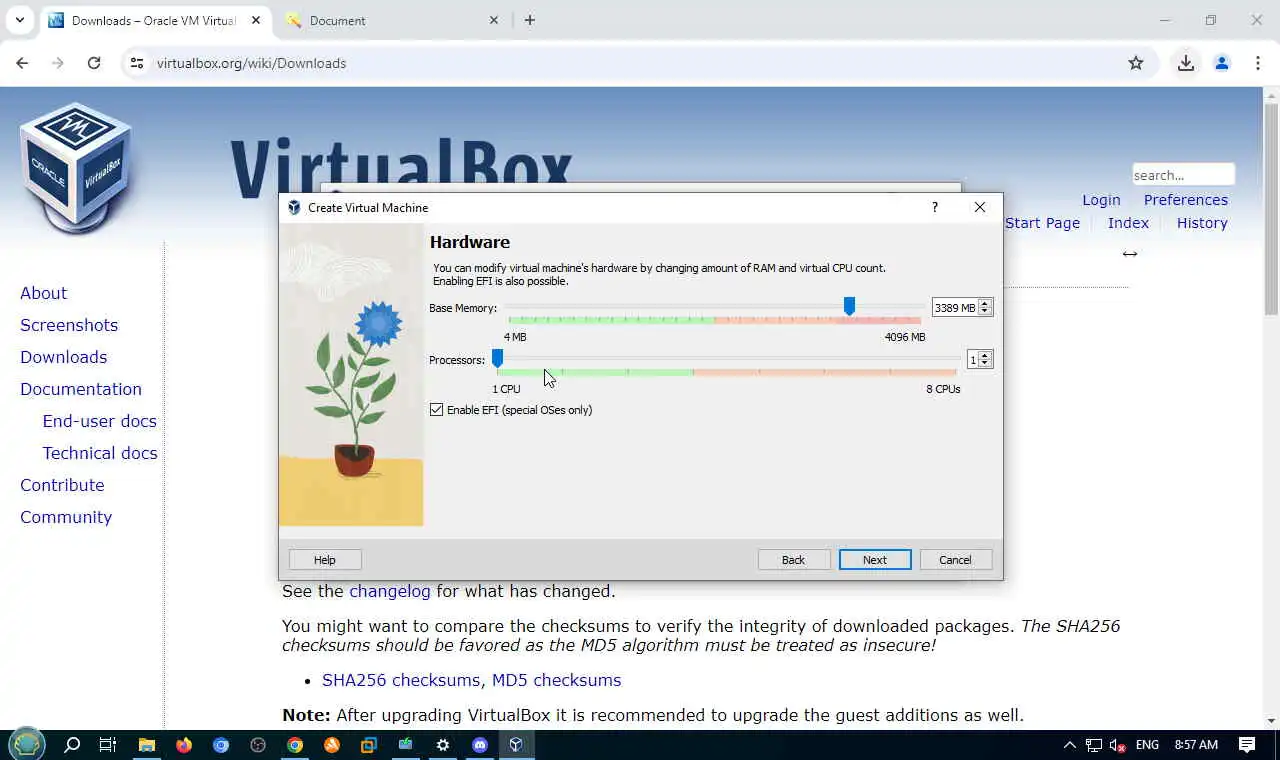Click the Processors slider handle

(497, 358)
